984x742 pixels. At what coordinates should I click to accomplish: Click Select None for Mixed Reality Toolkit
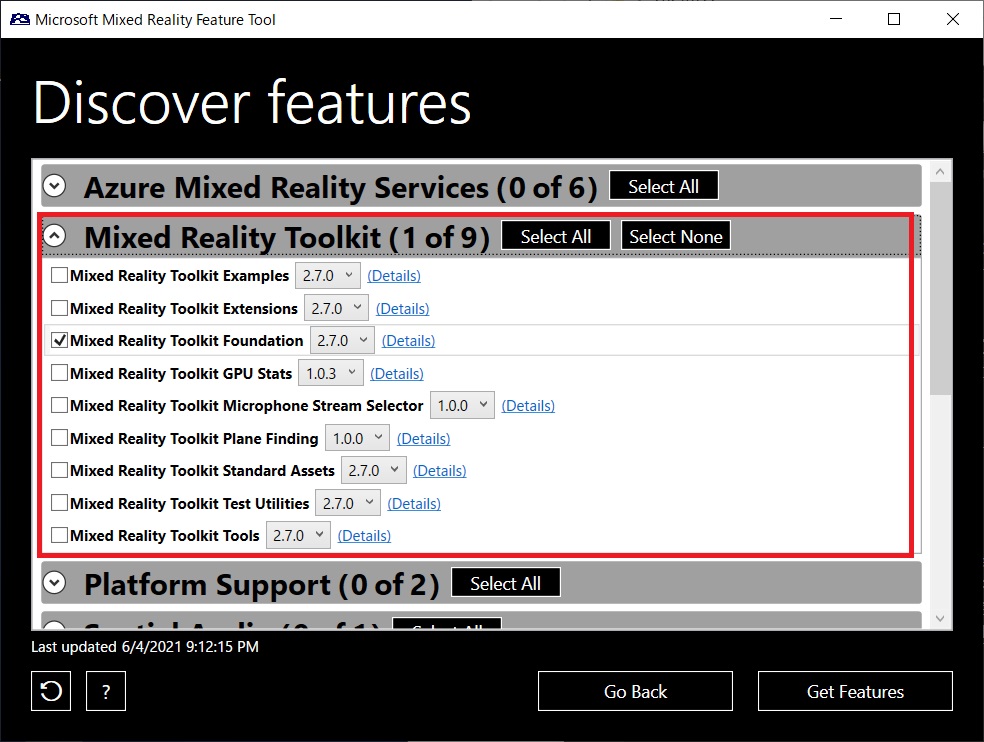[x=675, y=236]
